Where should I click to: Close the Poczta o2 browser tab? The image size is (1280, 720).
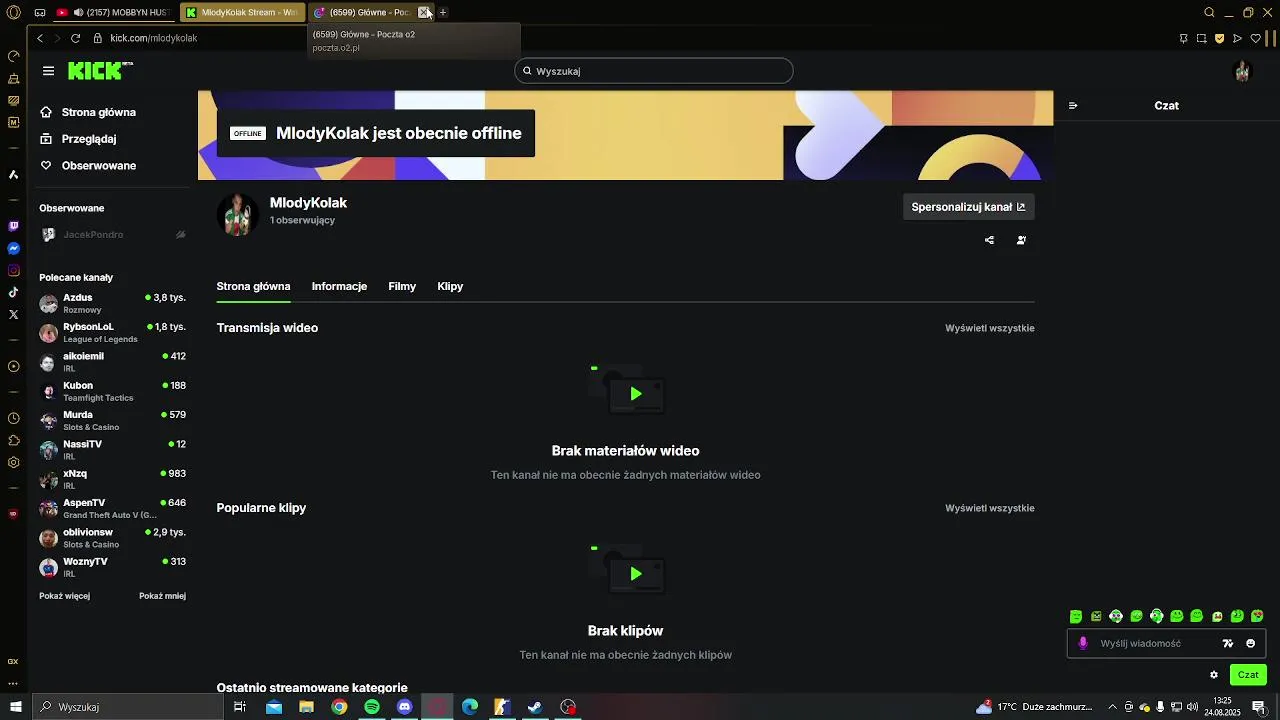pyautogui.click(x=423, y=13)
